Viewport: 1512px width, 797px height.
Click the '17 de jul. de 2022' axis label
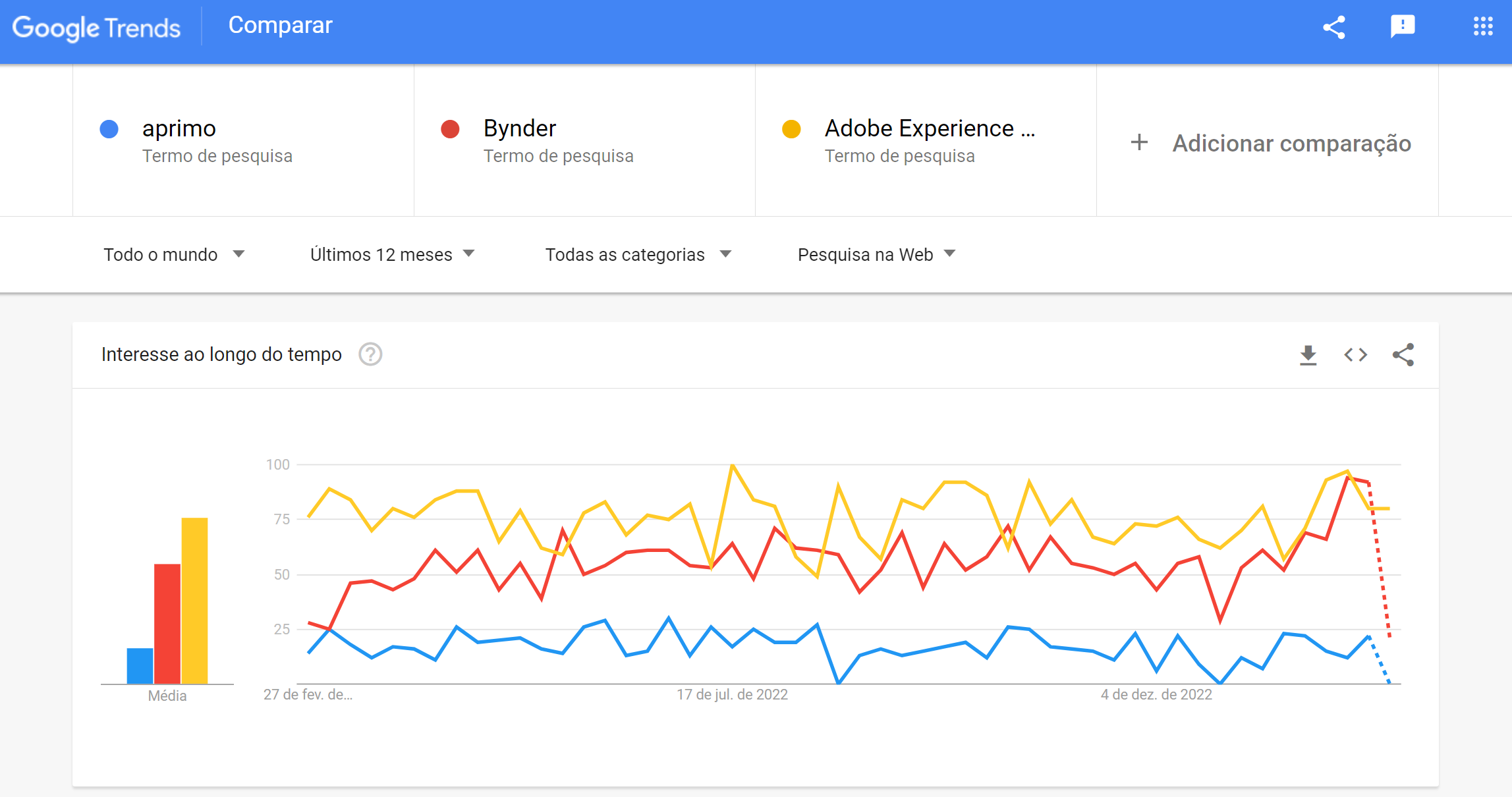tap(731, 694)
